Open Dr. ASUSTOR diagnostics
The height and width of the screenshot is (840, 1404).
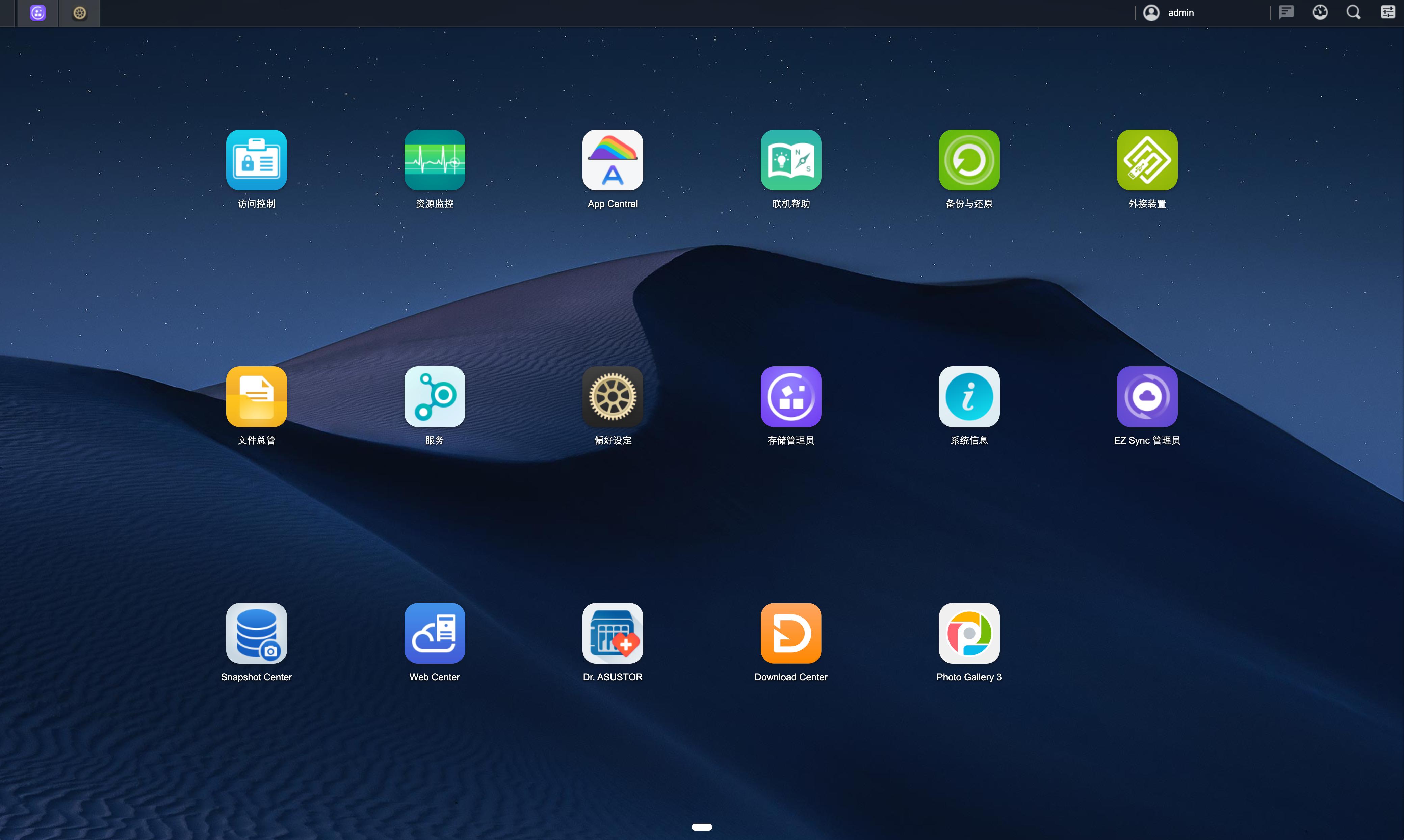[613, 633]
